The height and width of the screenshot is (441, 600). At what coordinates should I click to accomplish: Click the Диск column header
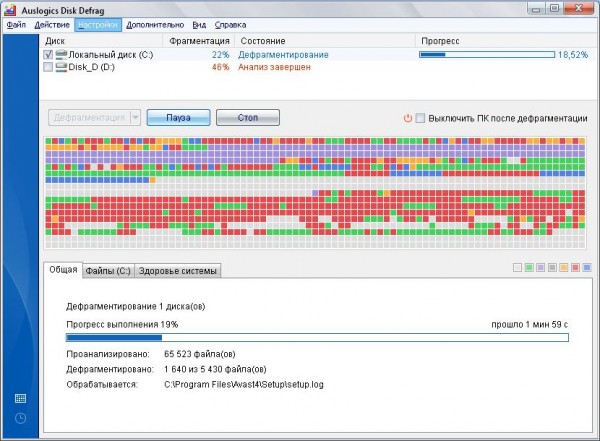click(x=101, y=41)
